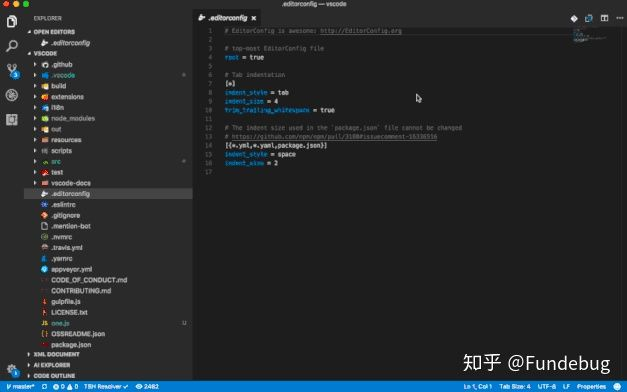This screenshot has width=627, height=392.
Task: Follow the EditorConfig.org link on line 1
Action: (361, 31)
